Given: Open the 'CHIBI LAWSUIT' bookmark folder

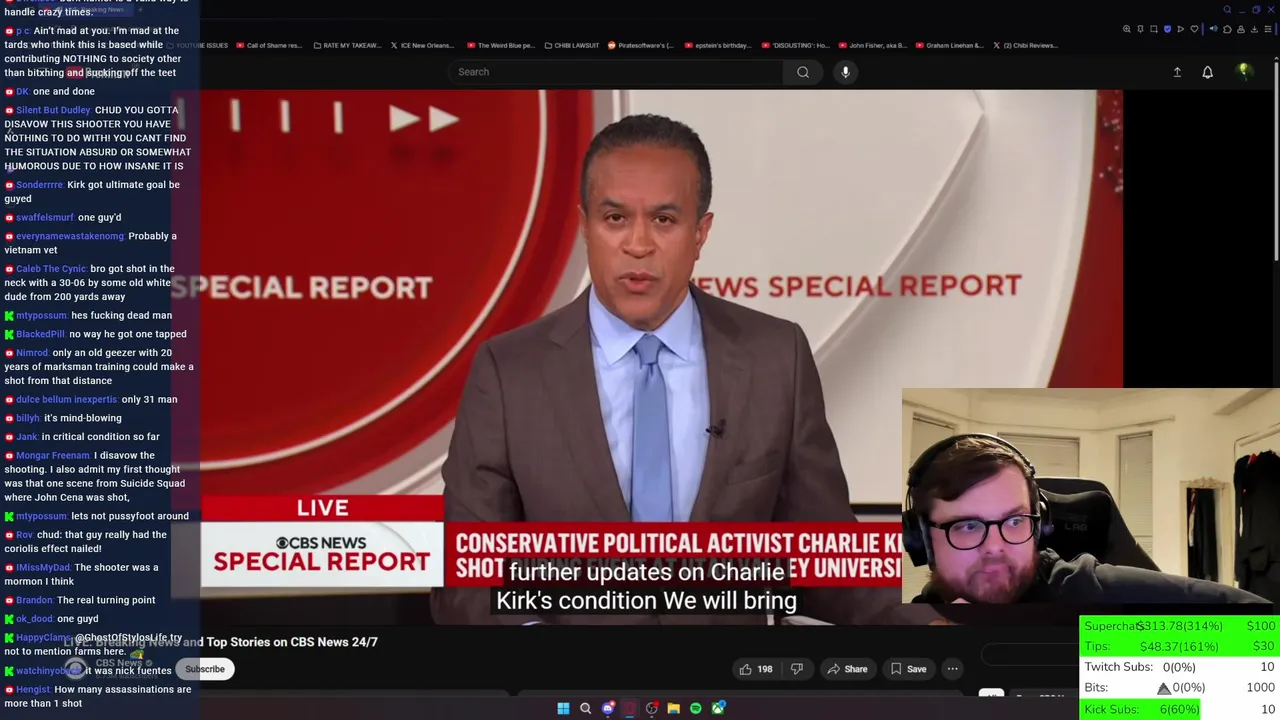Looking at the screenshot, I should tap(571, 45).
